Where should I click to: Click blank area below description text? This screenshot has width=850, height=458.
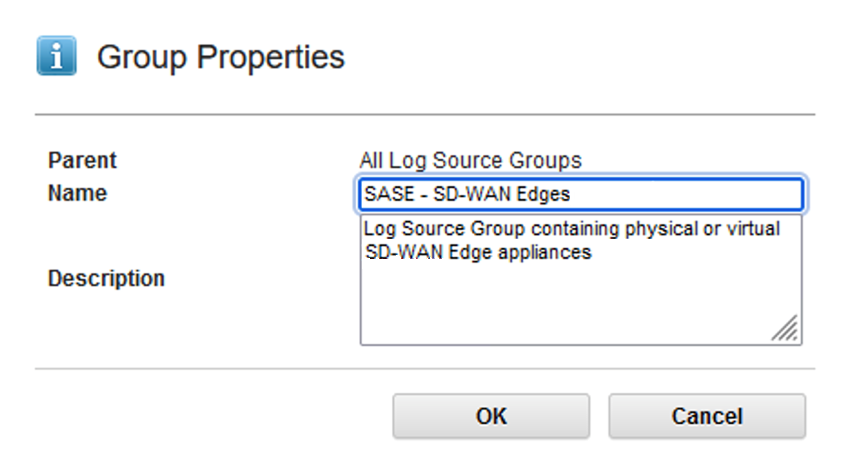(560, 305)
